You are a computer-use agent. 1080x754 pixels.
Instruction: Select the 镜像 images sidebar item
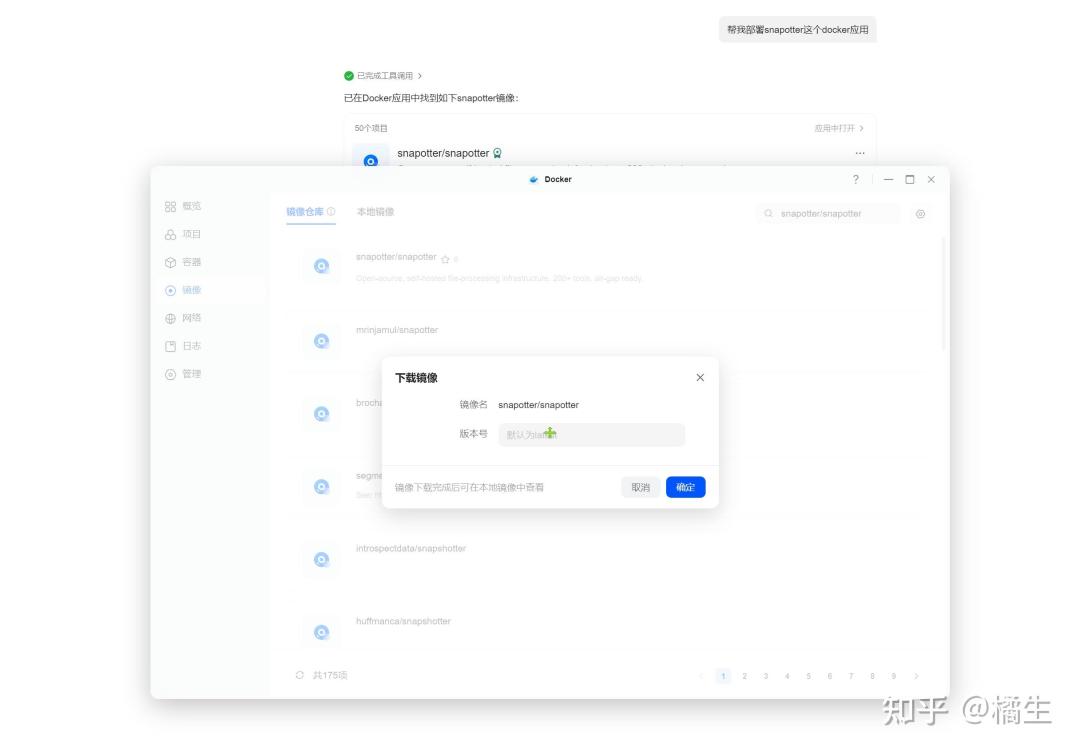pos(183,290)
